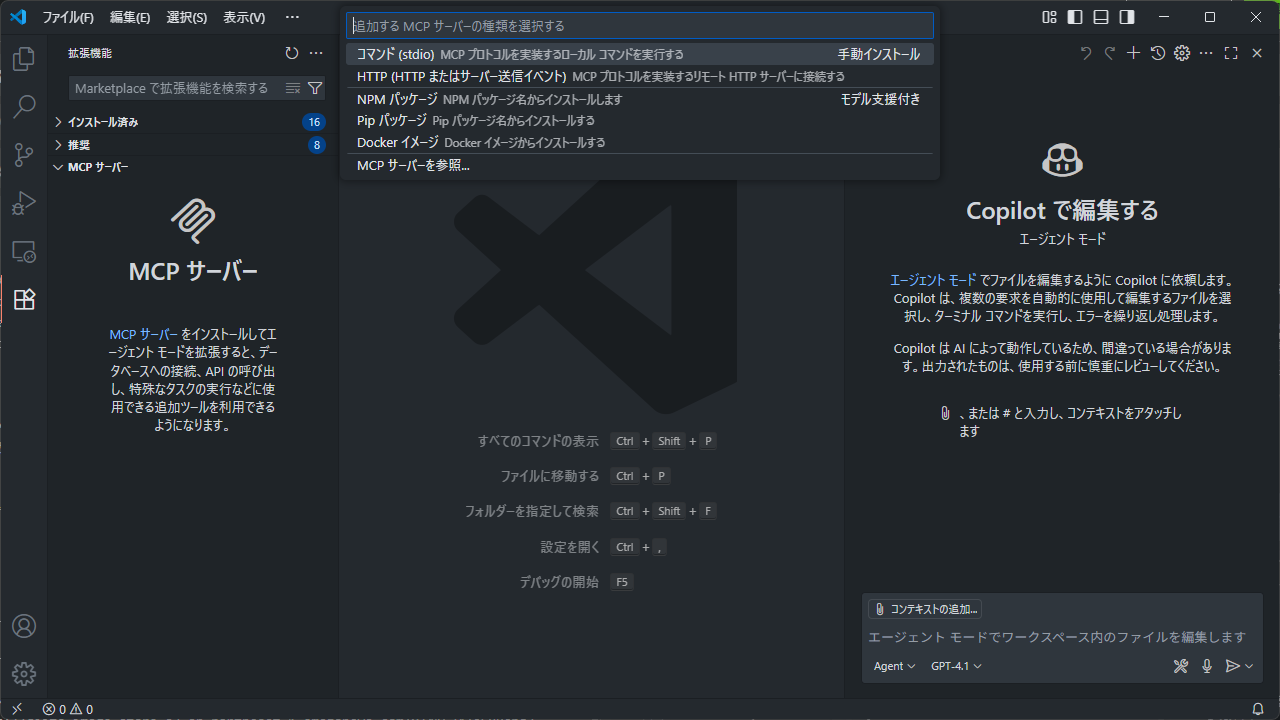This screenshot has height=720, width=1280.
Task: Open send button dropdown chevron
Action: 1249,666
